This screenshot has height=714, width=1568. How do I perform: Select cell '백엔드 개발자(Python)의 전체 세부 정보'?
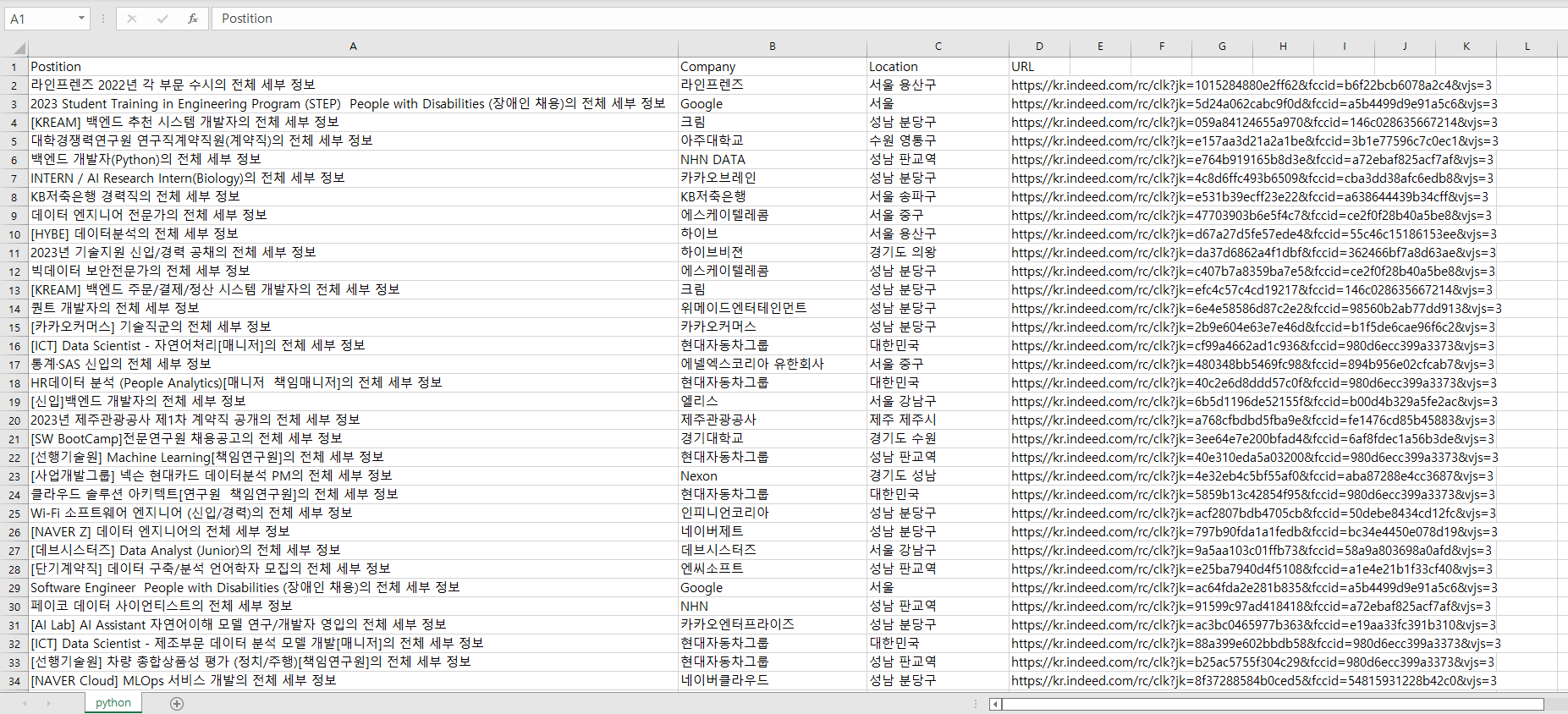click(x=353, y=159)
